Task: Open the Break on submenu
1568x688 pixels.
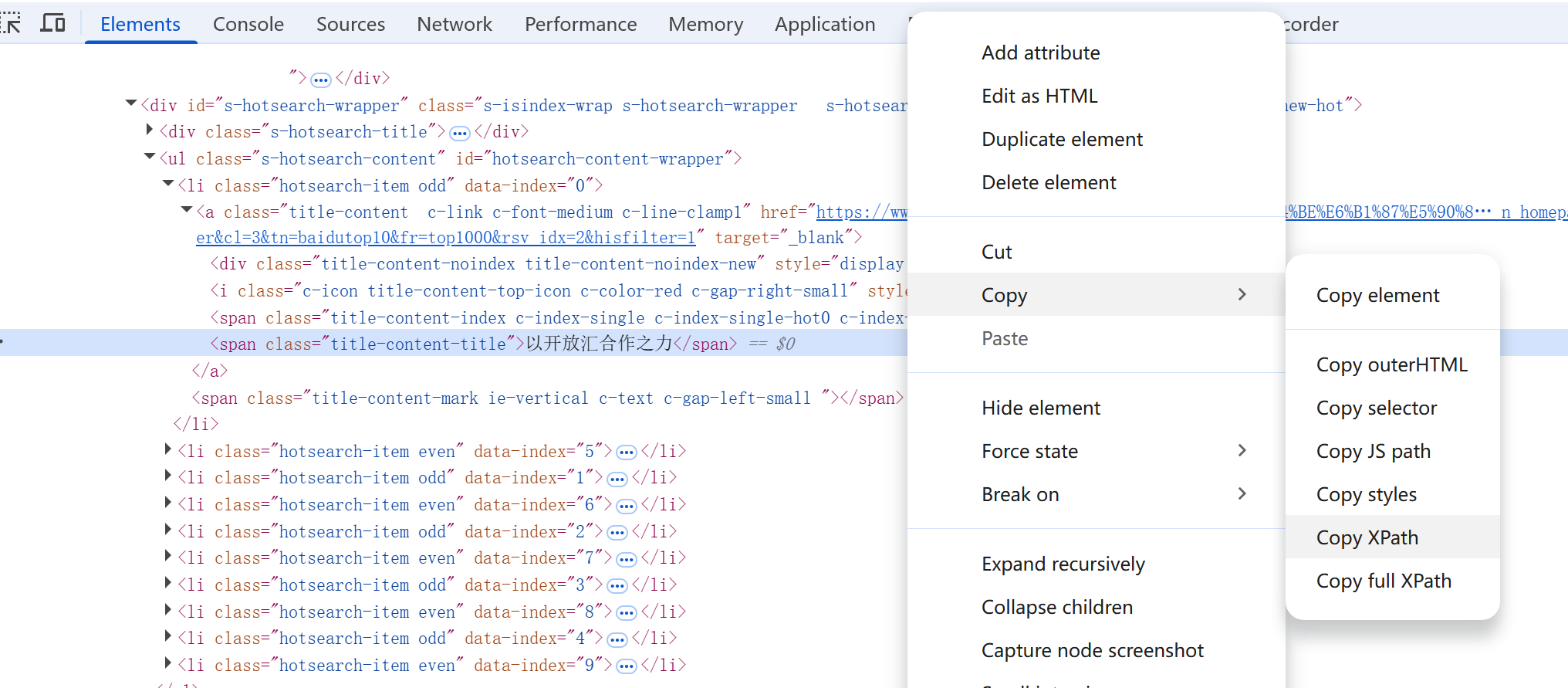Action: [x=1097, y=494]
